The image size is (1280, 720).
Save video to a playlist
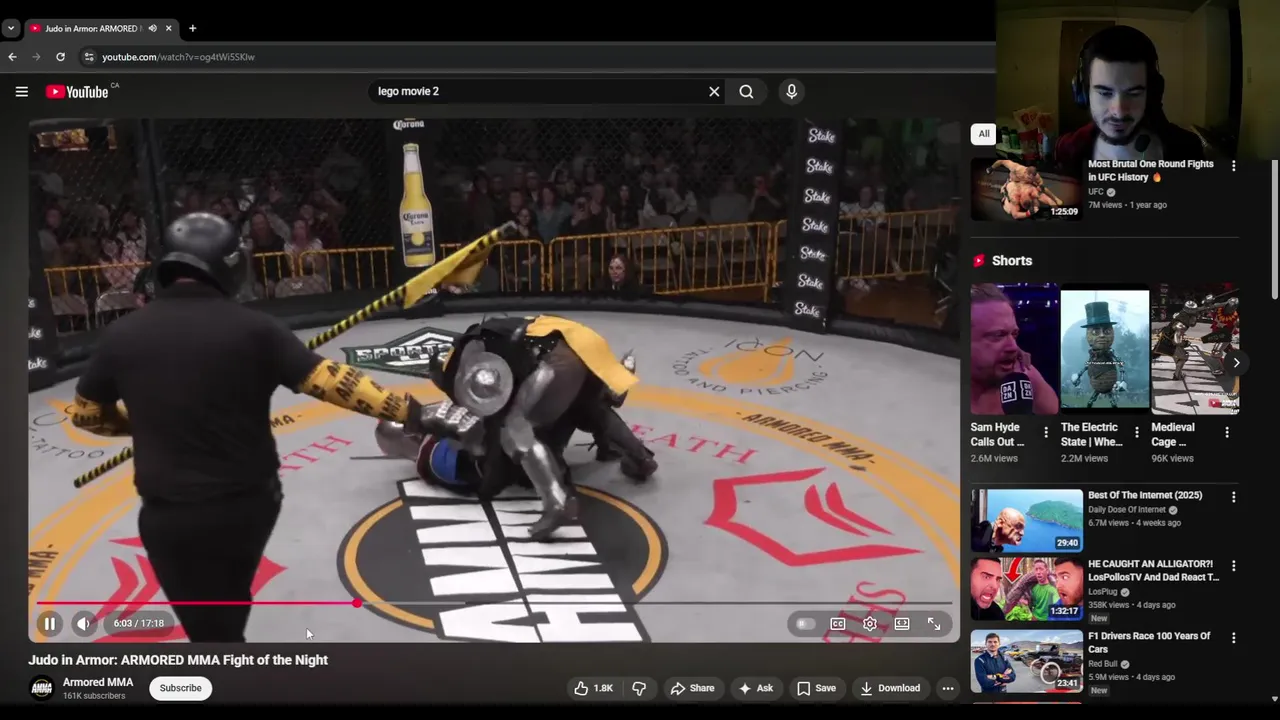click(816, 688)
